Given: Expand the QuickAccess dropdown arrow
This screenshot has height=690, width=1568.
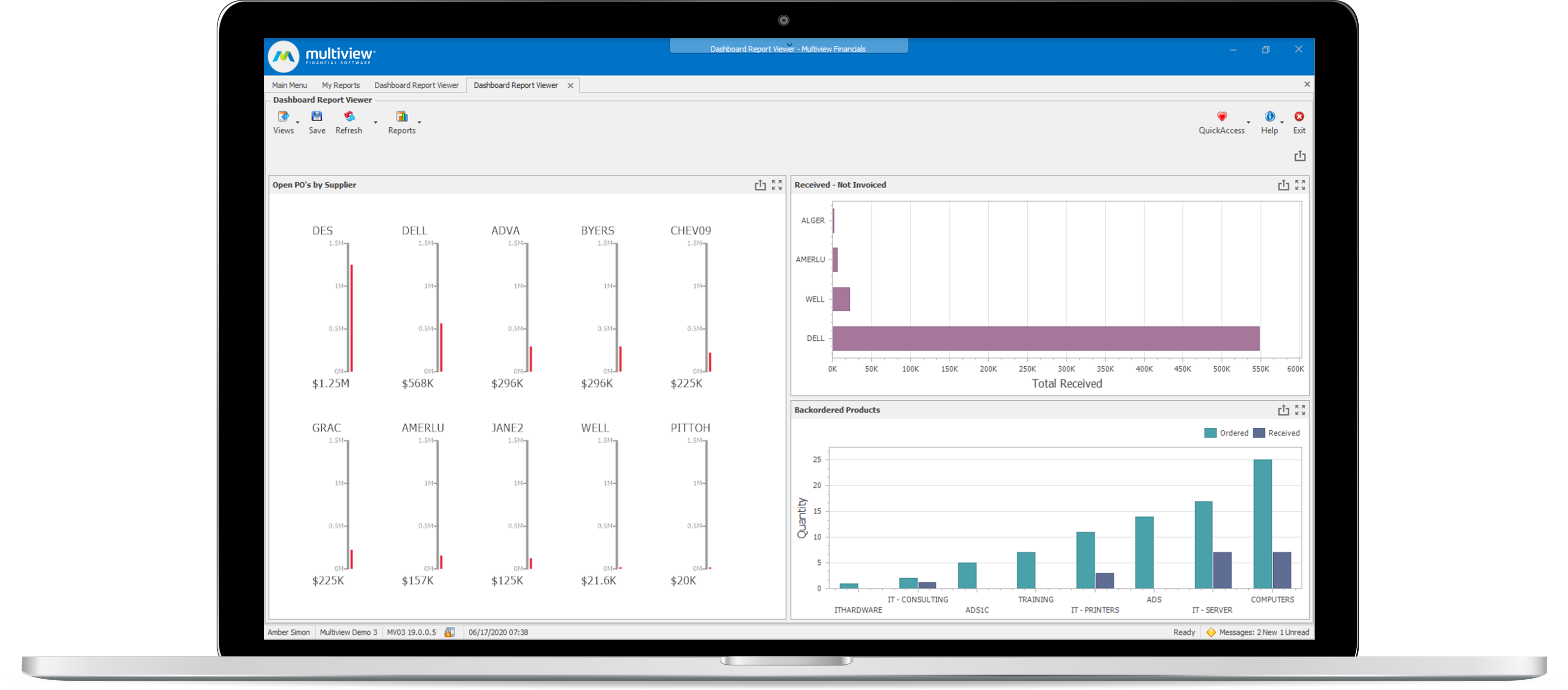Looking at the screenshot, I should click(x=1248, y=123).
